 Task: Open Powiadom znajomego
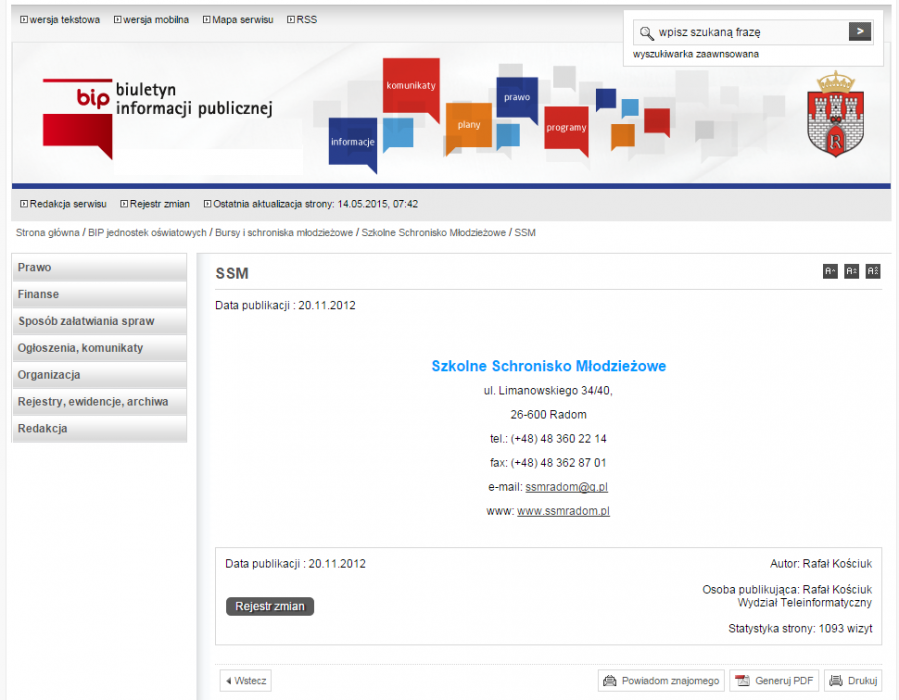tap(661, 681)
